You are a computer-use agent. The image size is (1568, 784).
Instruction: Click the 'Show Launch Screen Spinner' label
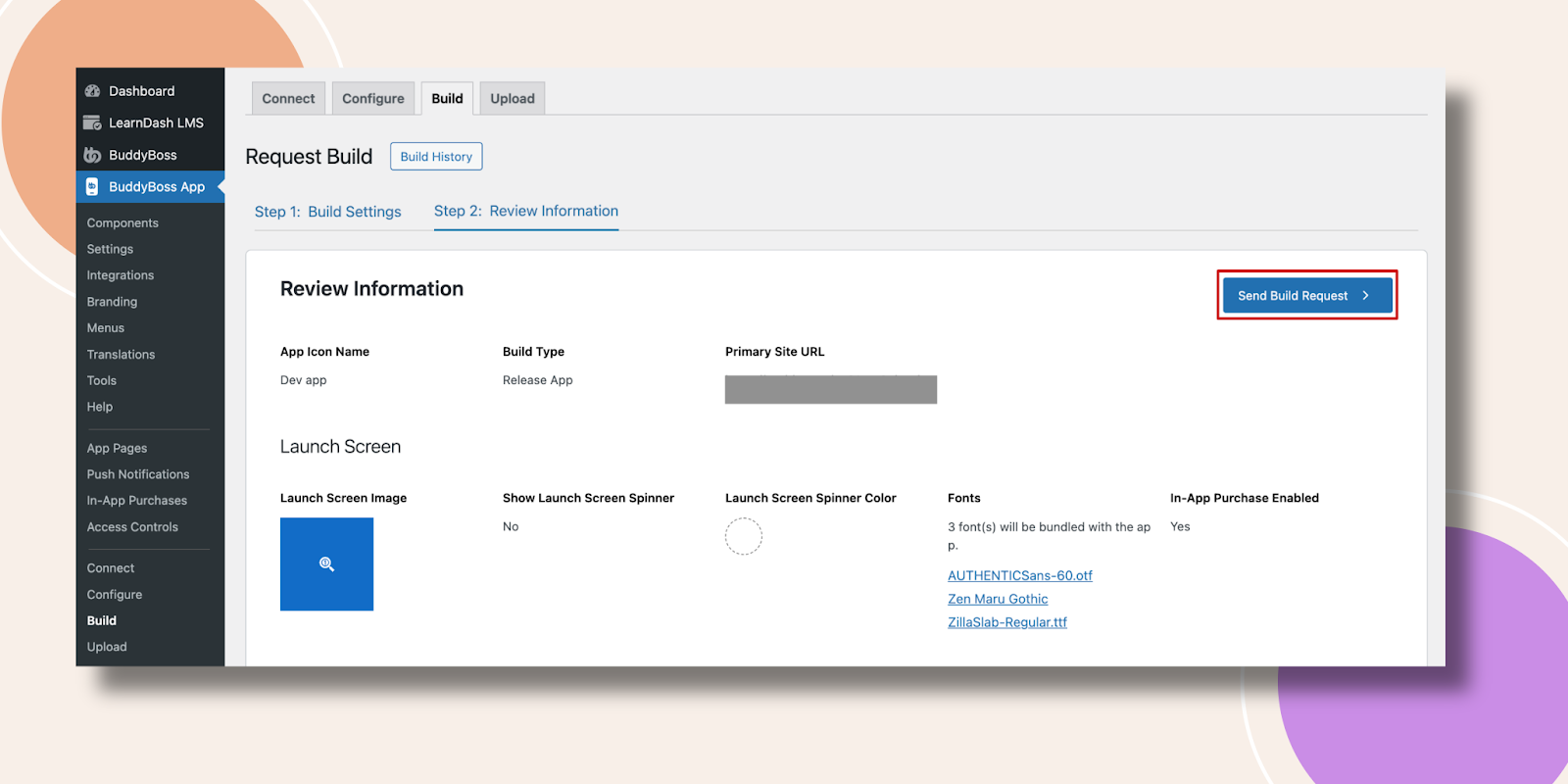point(589,498)
